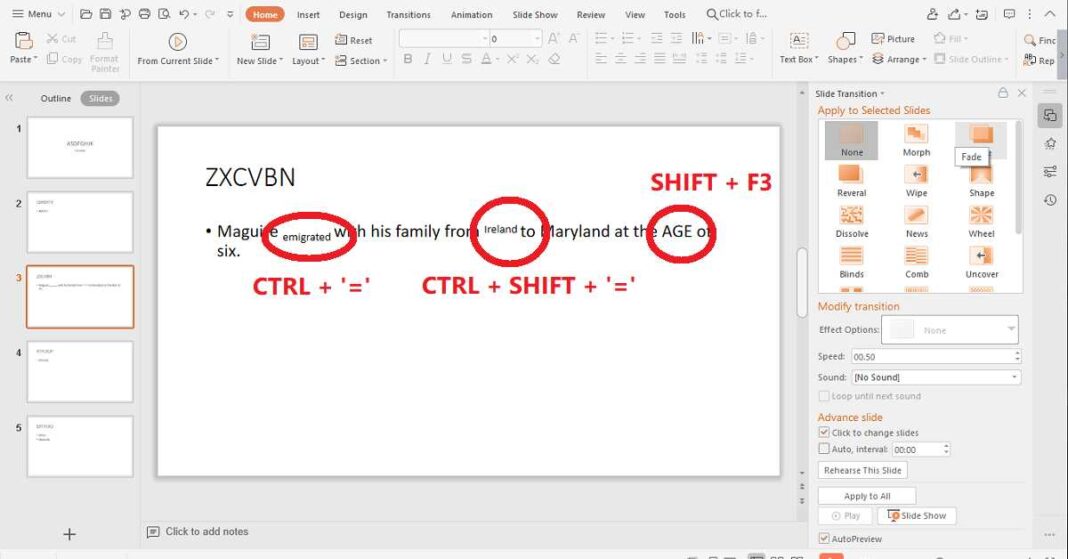The width and height of the screenshot is (1068, 559).
Task: Apply superscript formatting icon
Action: tap(513, 59)
